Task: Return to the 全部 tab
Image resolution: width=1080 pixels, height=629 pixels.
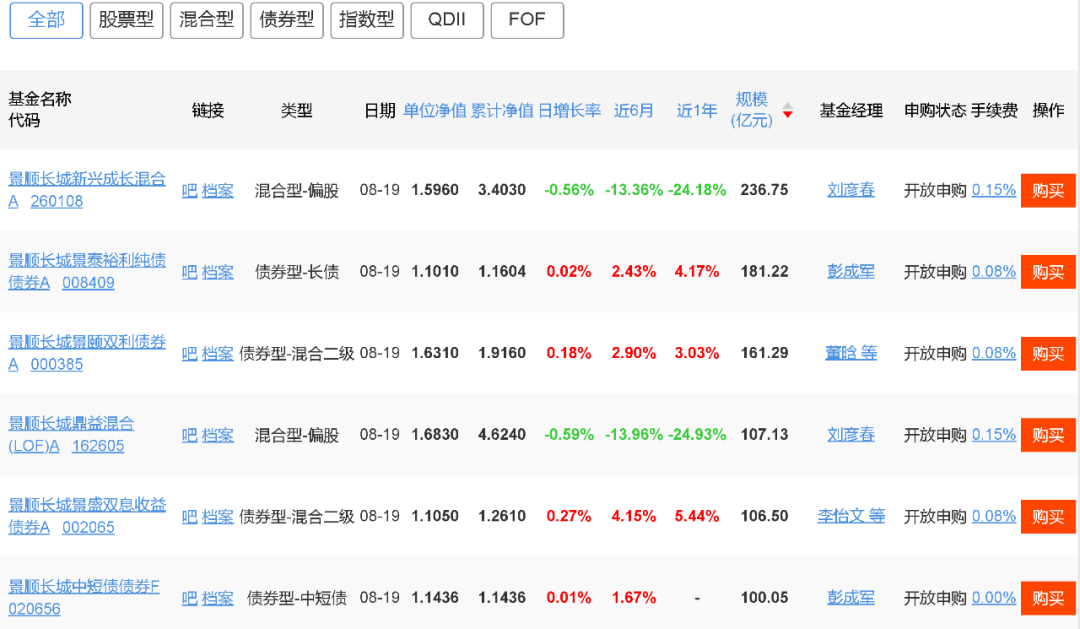Action: tap(45, 20)
